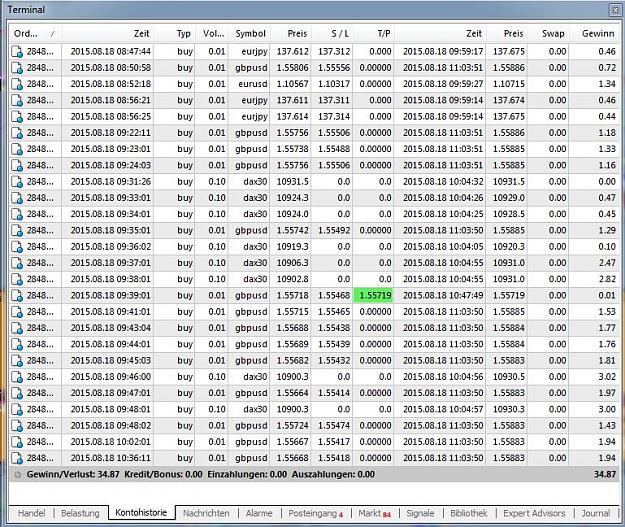625x527 pixels.
Task: Click the icon beside Gewinn/Verlust summary
Action: coord(17,475)
